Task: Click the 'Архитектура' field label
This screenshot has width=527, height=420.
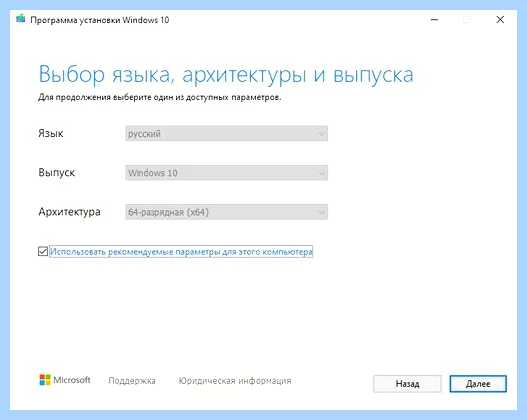Action: 69,212
